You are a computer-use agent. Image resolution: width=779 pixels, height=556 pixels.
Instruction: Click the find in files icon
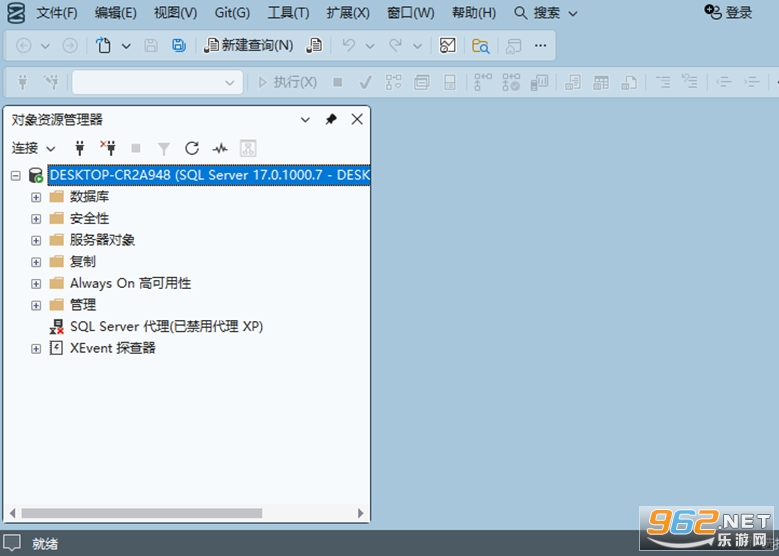pos(480,46)
